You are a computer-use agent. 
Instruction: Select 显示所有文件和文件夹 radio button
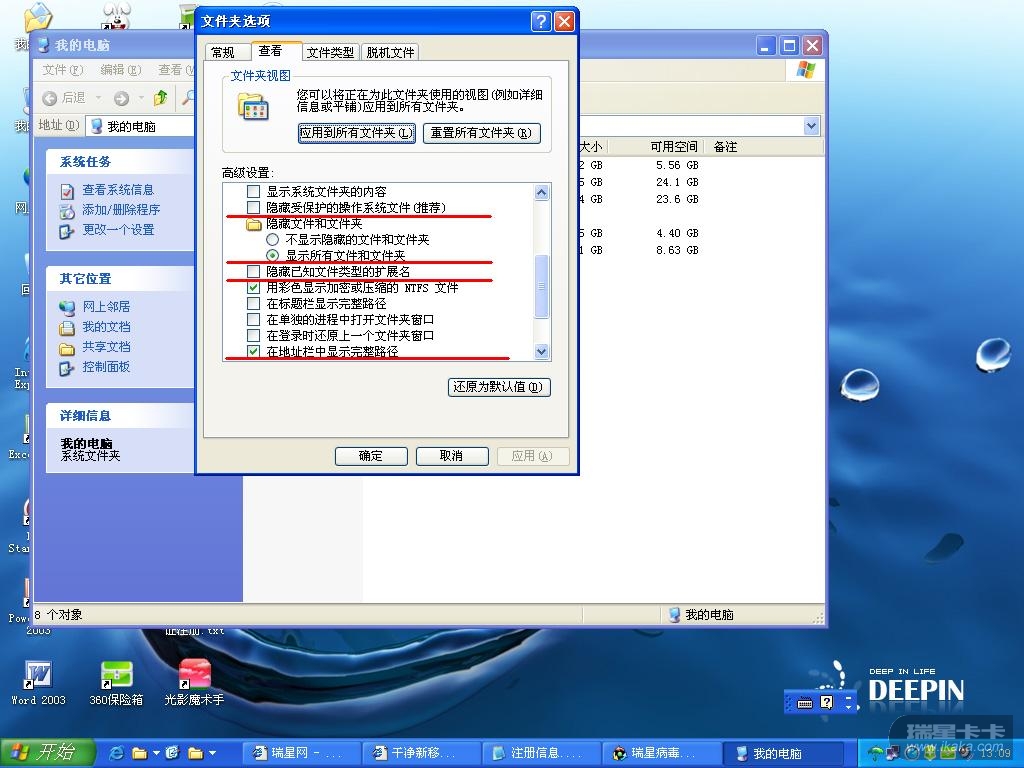(x=272, y=255)
